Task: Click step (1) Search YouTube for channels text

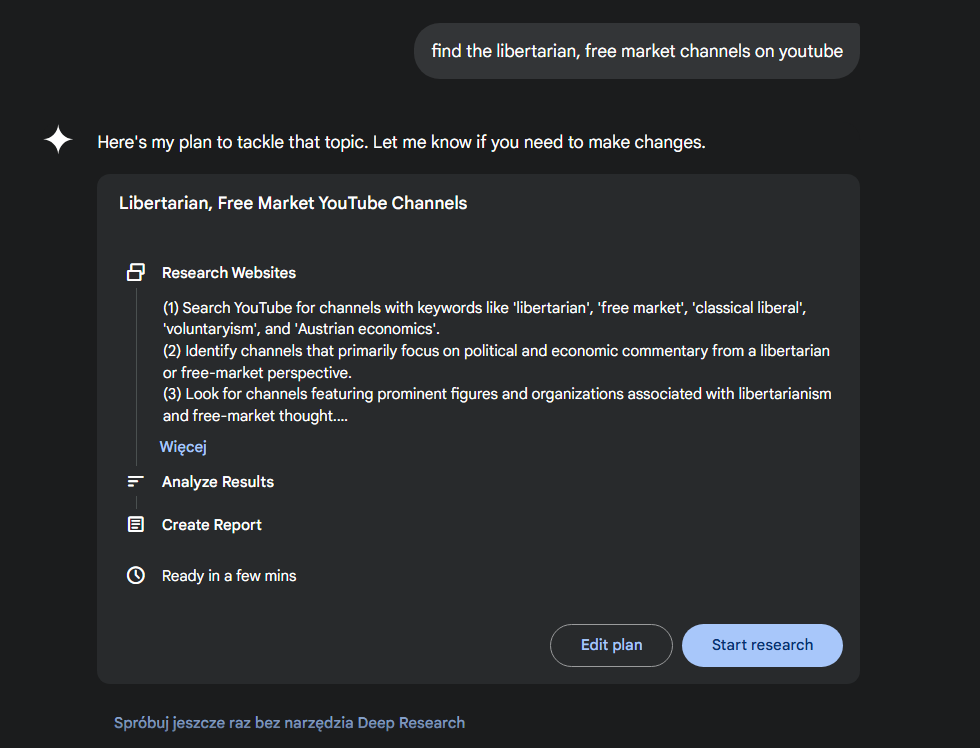Action: coord(484,318)
